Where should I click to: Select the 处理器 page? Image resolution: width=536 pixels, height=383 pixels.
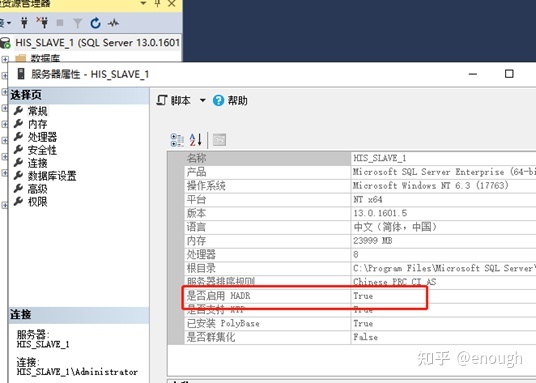tap(42, 137)
